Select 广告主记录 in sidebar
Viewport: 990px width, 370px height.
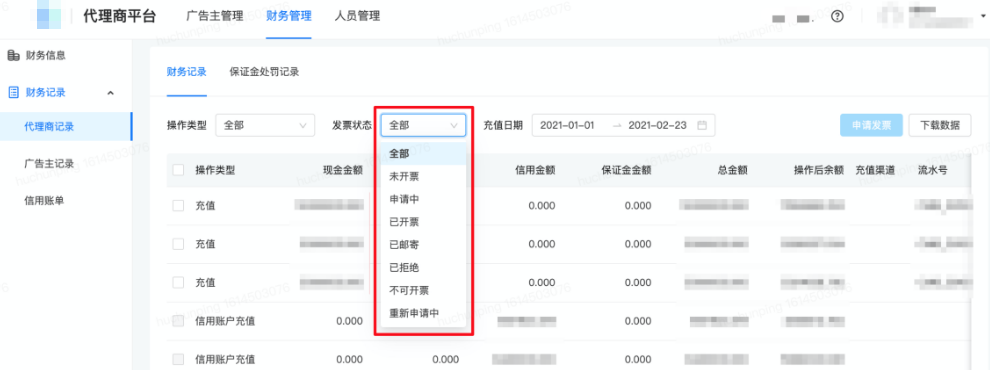click(x=49, y=163)
